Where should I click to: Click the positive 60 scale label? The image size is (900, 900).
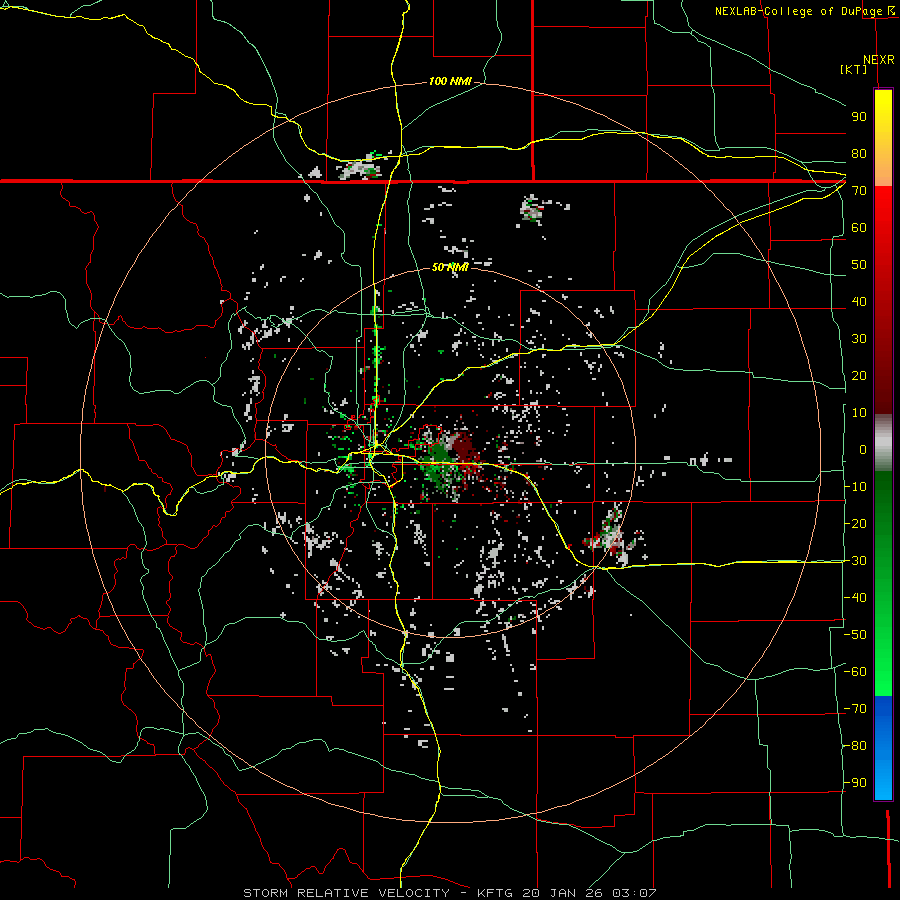[859, 228]
